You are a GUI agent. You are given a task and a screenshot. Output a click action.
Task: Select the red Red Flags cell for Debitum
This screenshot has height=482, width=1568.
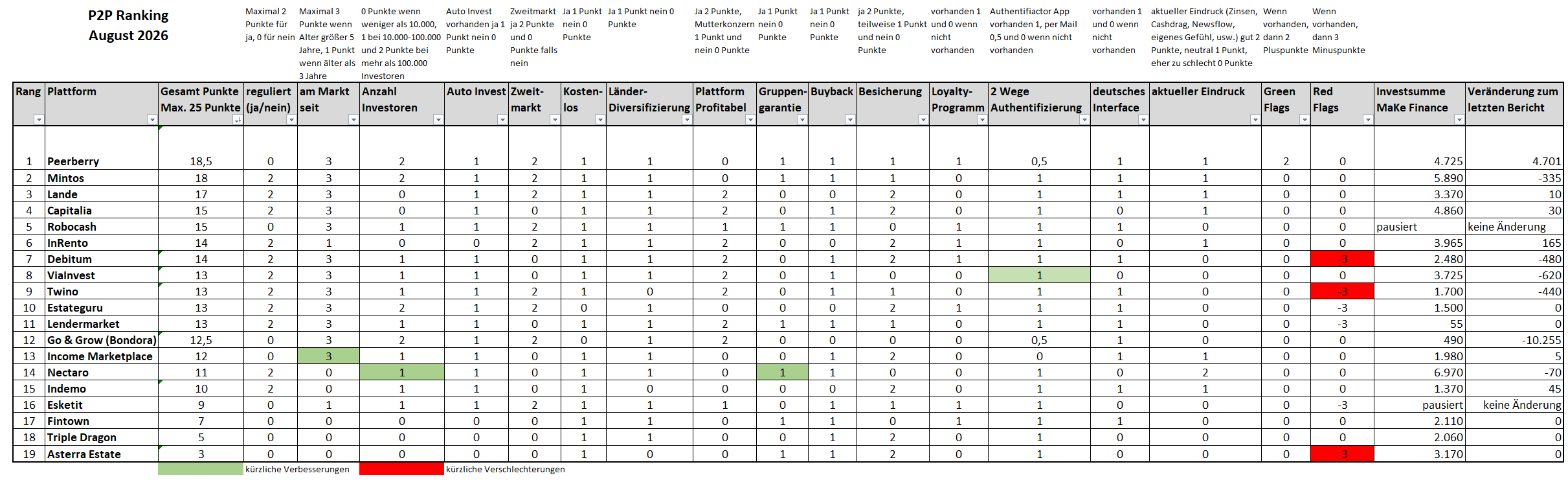[x=1343, y=259]
